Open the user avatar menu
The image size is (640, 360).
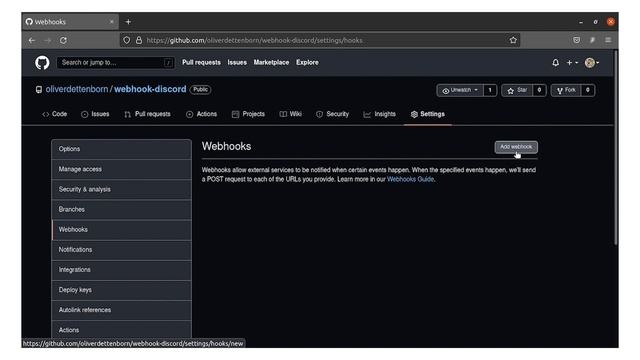[591, 63]
